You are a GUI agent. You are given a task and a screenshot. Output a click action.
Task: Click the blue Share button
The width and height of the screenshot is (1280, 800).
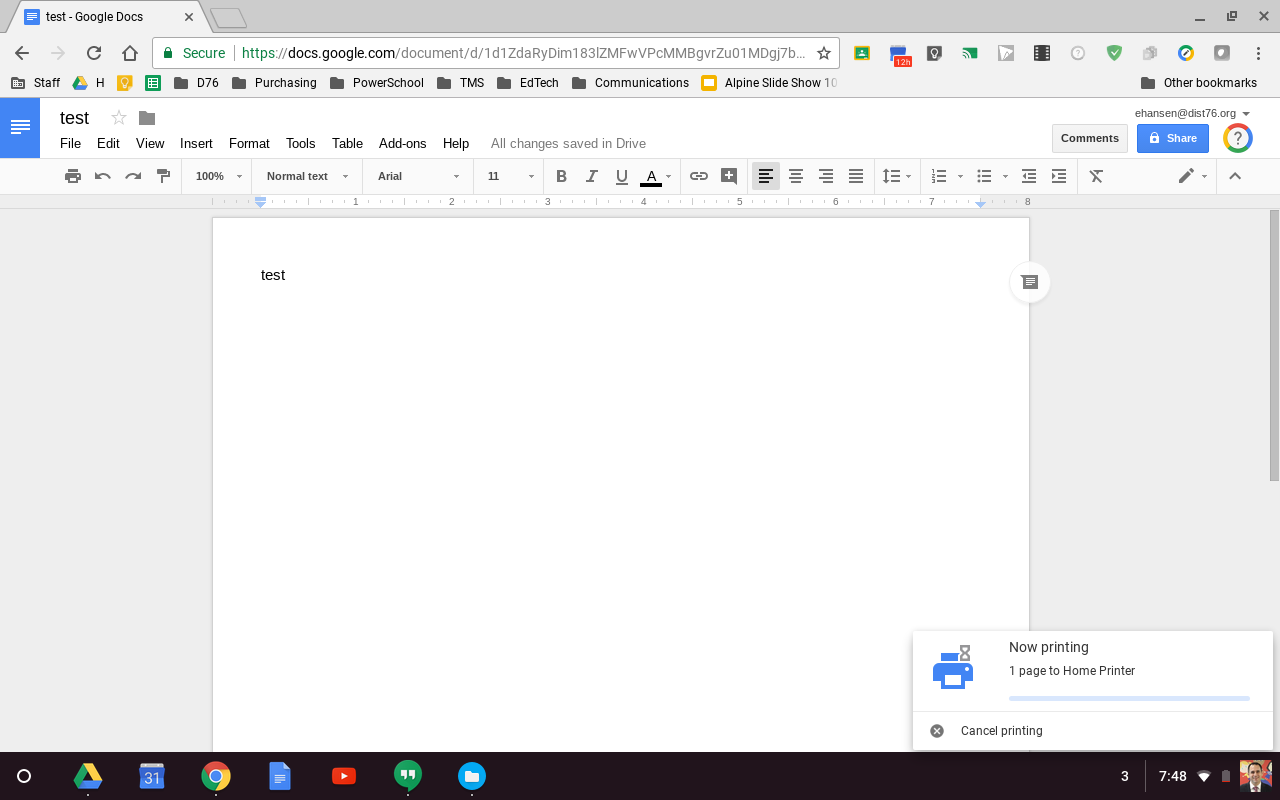point(1172,138)
